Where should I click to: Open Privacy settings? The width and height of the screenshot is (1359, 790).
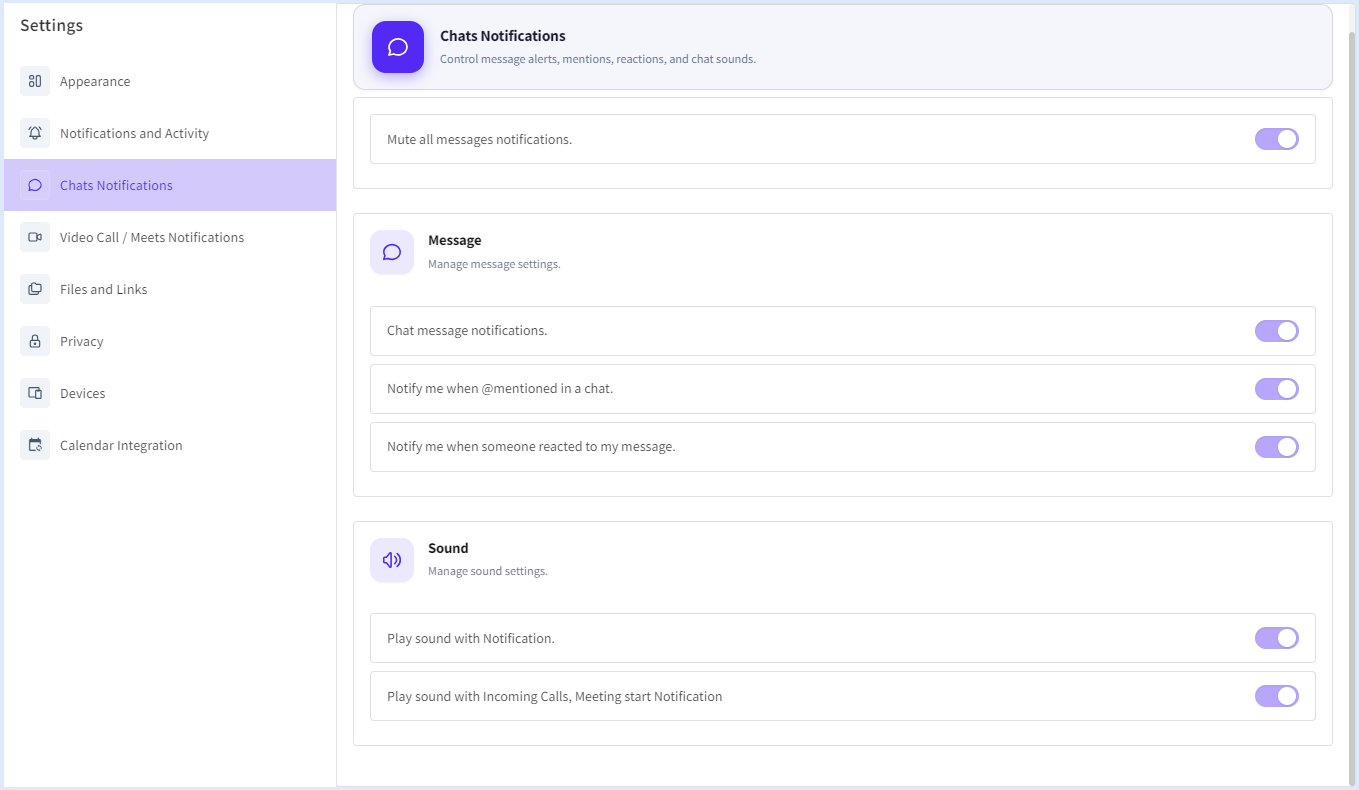click(x=170, y=341)
